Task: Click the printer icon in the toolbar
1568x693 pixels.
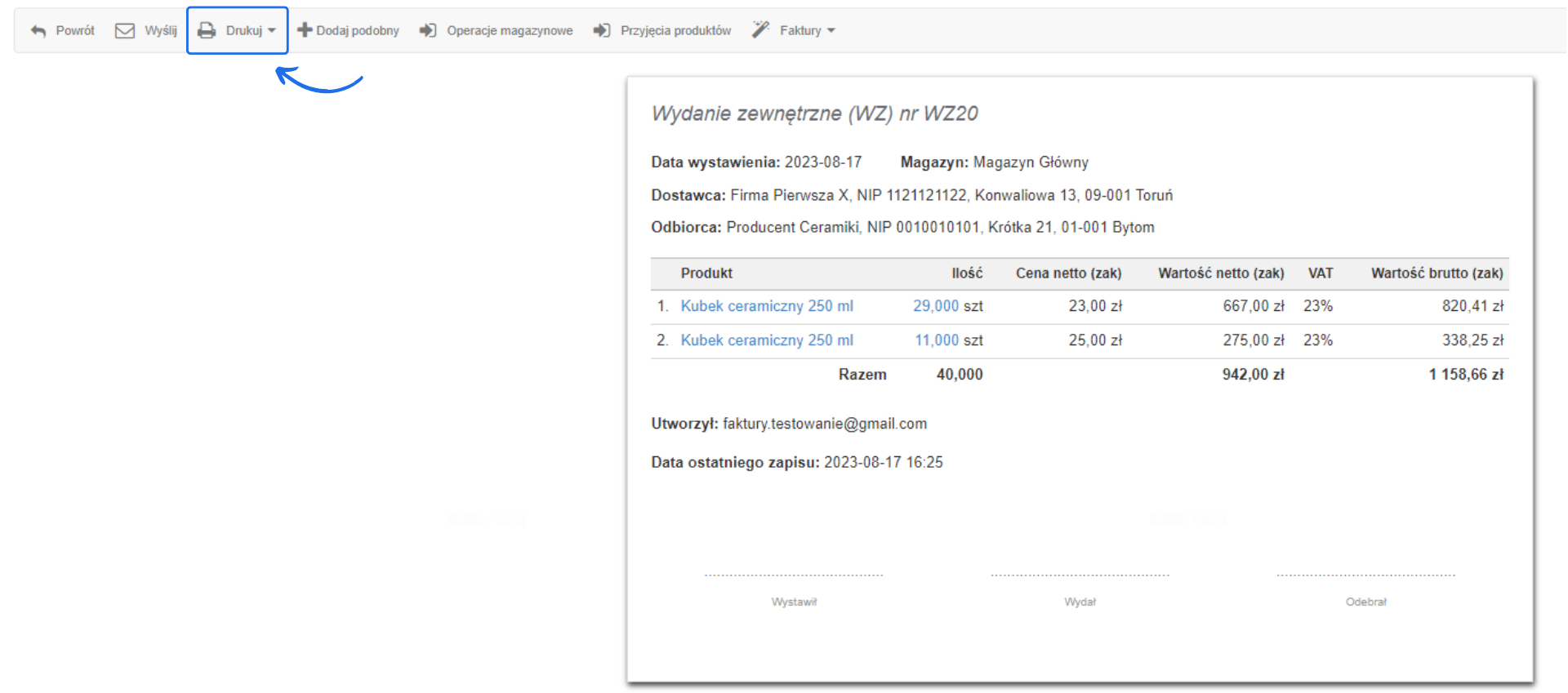Action: tap(207, 31)
